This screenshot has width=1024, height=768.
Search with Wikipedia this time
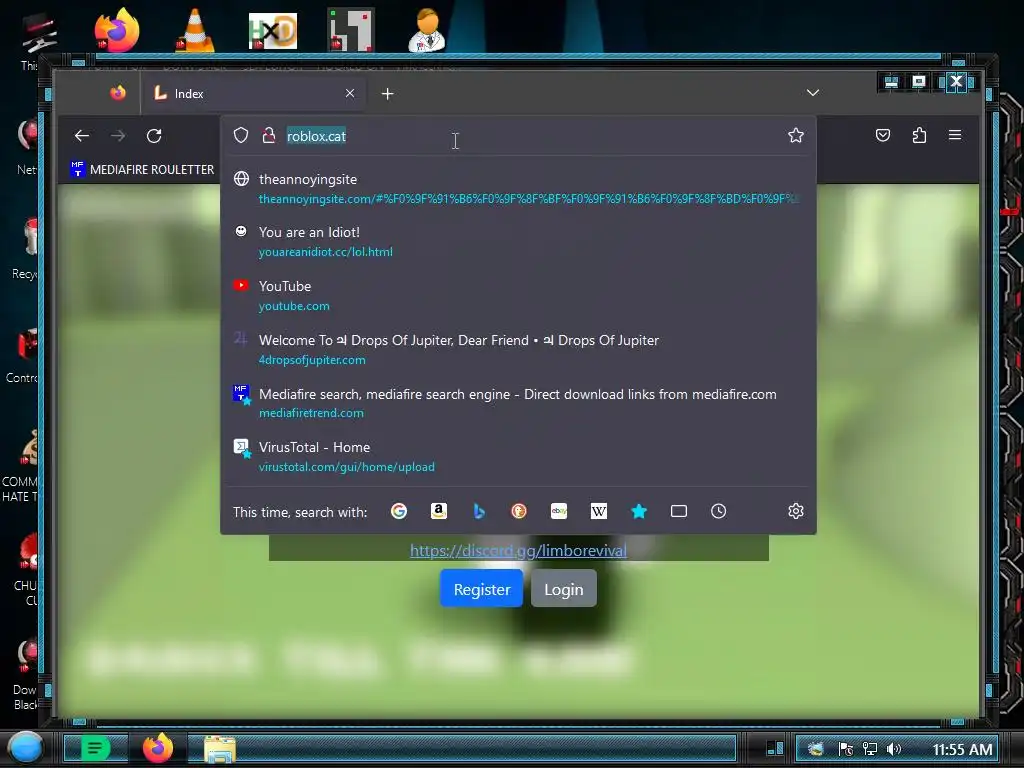pos(599,511)
